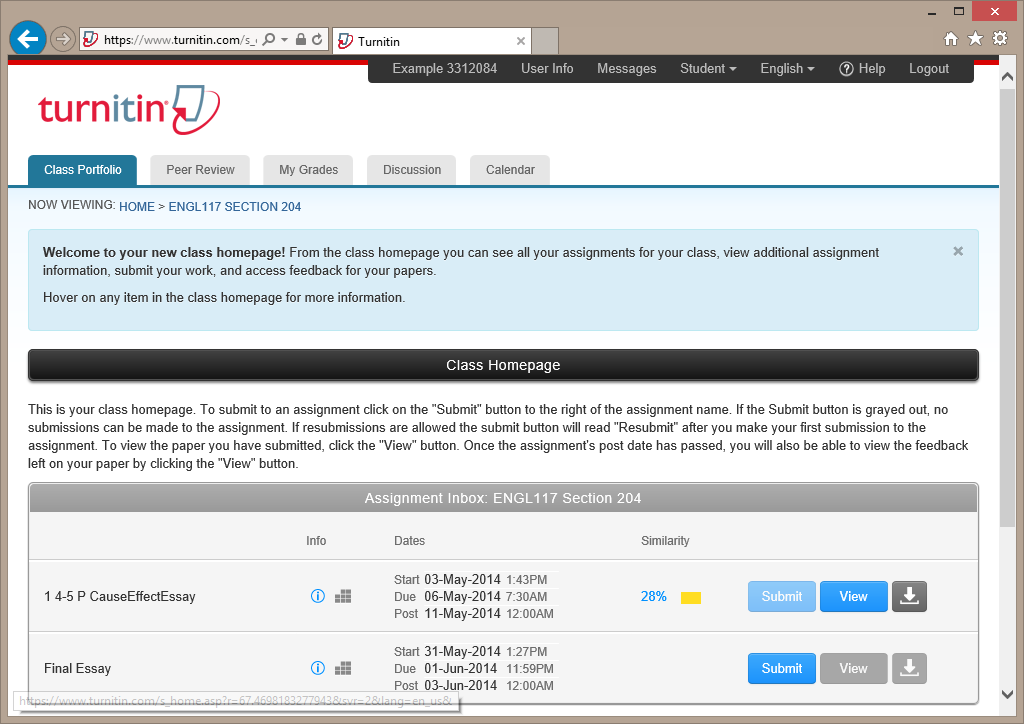
Task: Open browser tools gear icon
Action: pos(999,39)
